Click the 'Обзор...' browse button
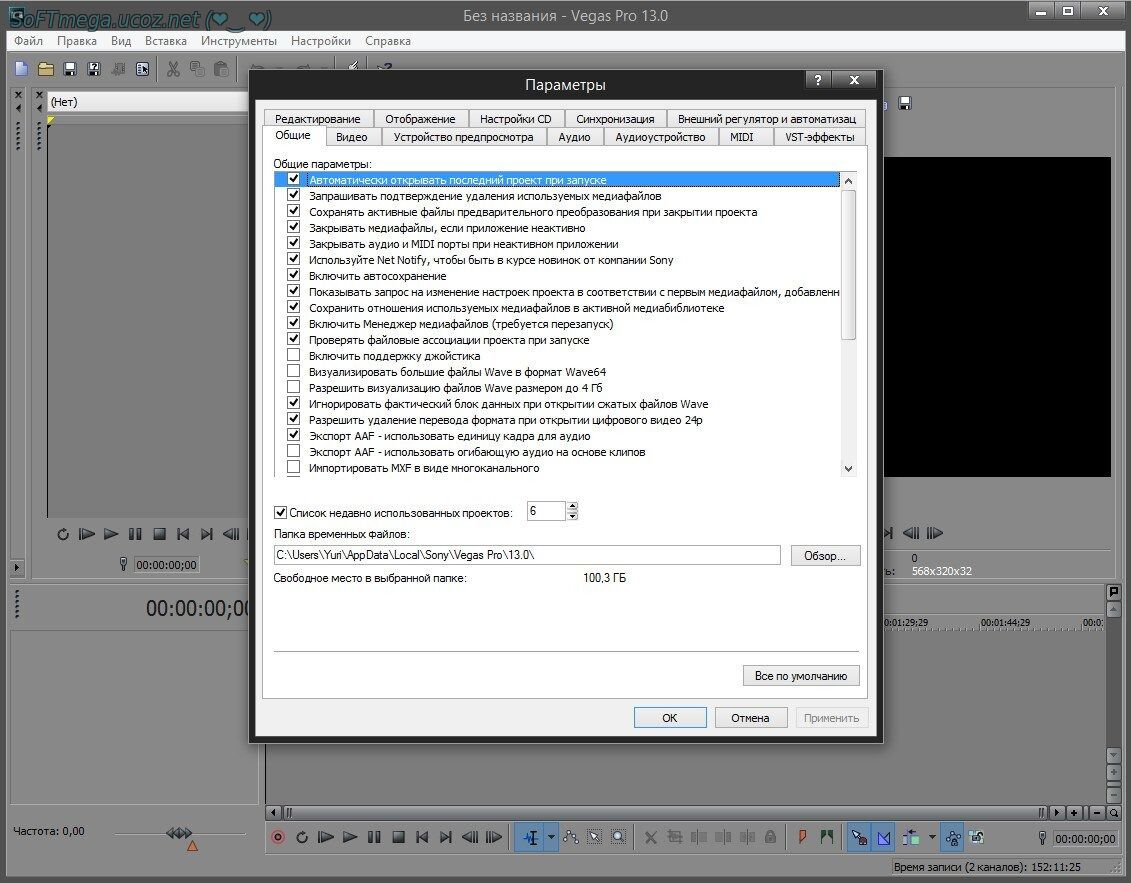This screenshot has width=1131, height=883. point(824,555)
